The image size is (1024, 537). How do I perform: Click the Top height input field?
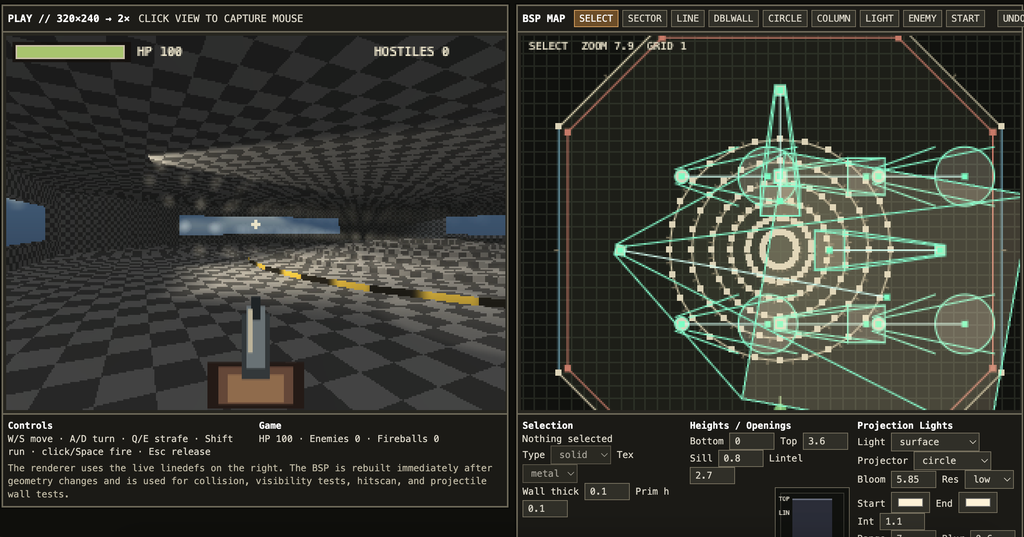825,441
